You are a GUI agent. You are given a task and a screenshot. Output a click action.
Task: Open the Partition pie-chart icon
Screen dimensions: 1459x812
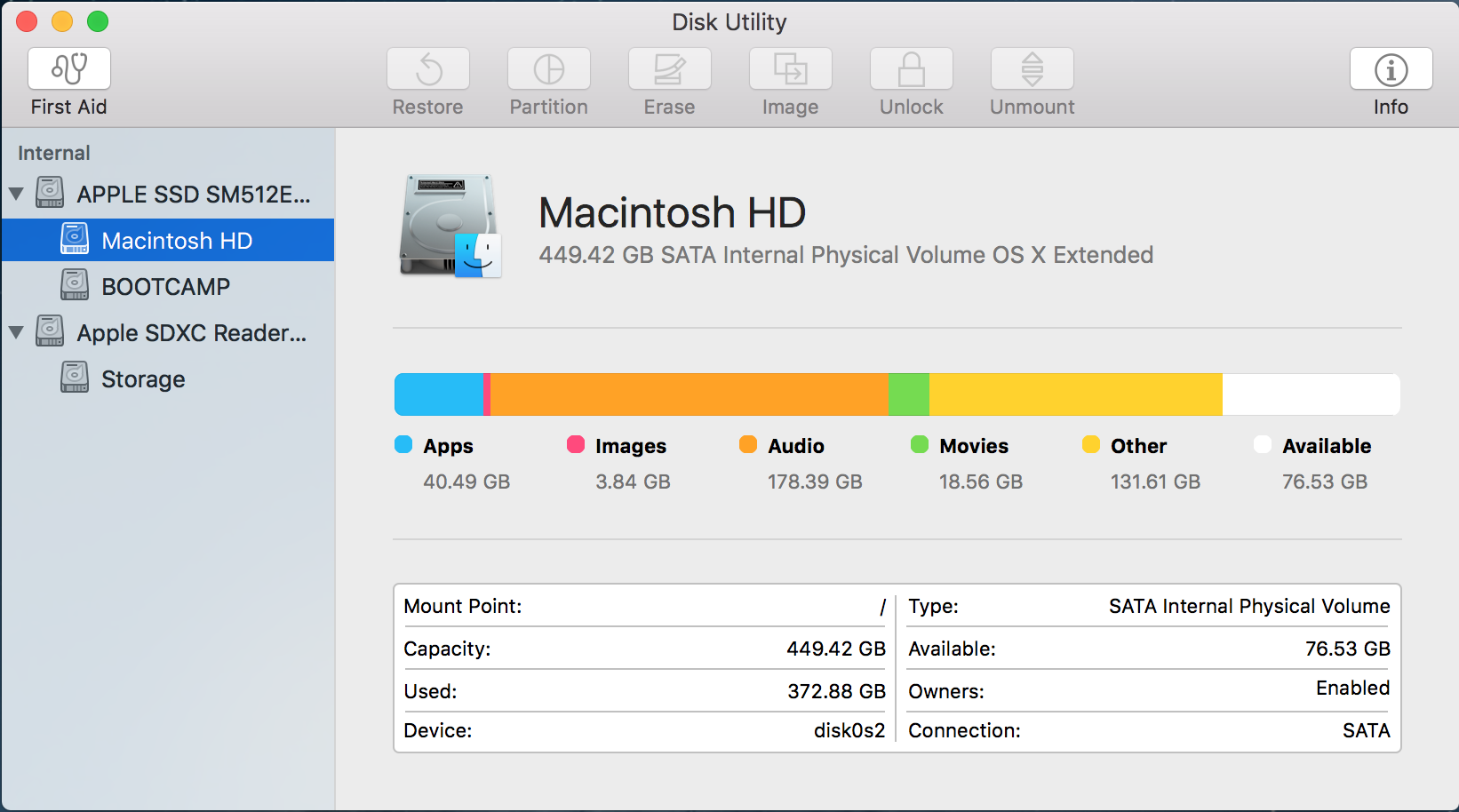549,68
